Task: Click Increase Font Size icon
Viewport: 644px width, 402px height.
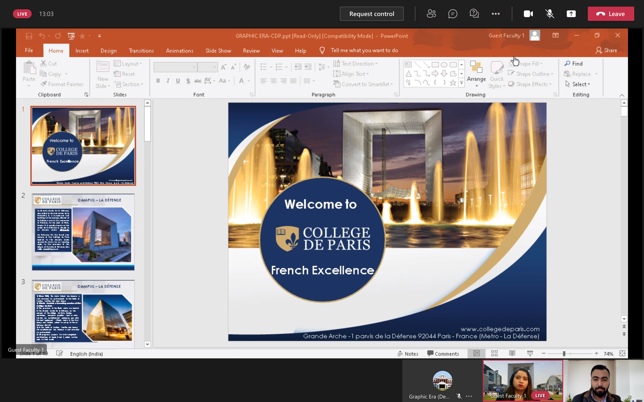Action: point(223,67)
